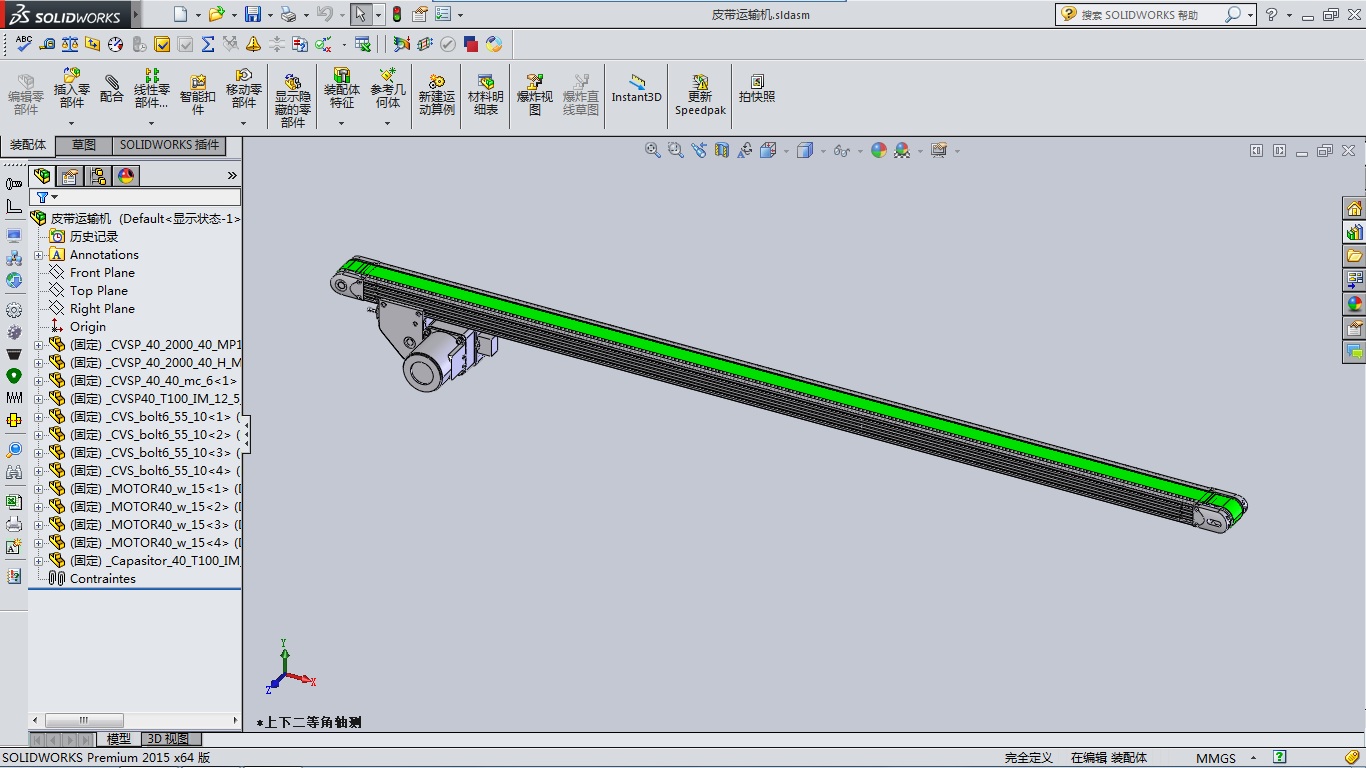Screen dimensions: 1366x768
Task: Click the Section View icon in viewport toolbar
Action: [722, 150]
